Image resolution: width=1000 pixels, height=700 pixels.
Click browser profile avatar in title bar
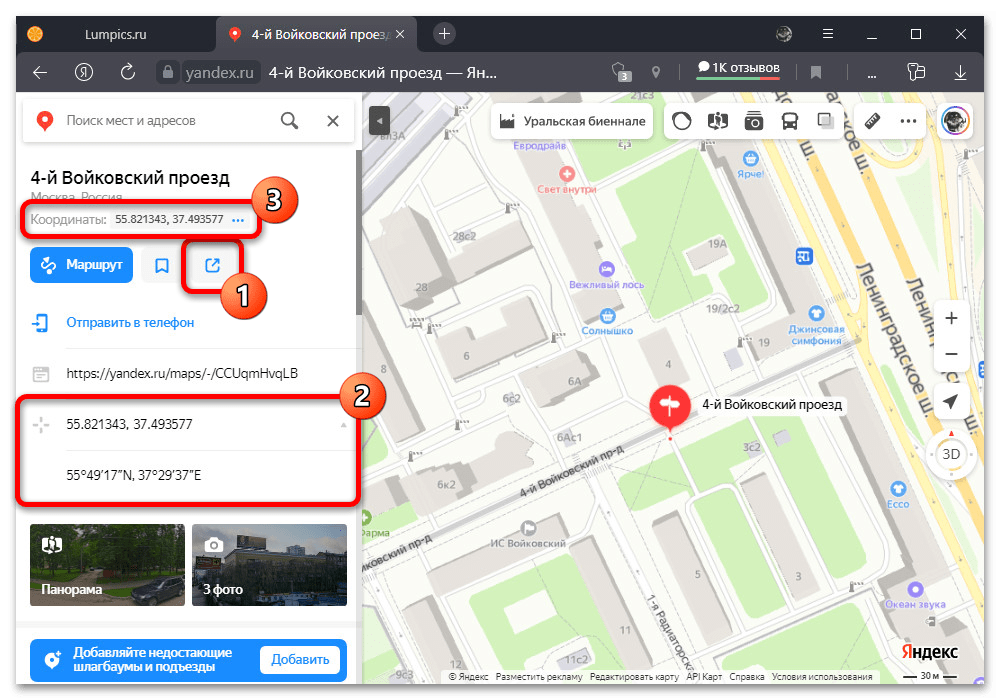tap(784, 34)
